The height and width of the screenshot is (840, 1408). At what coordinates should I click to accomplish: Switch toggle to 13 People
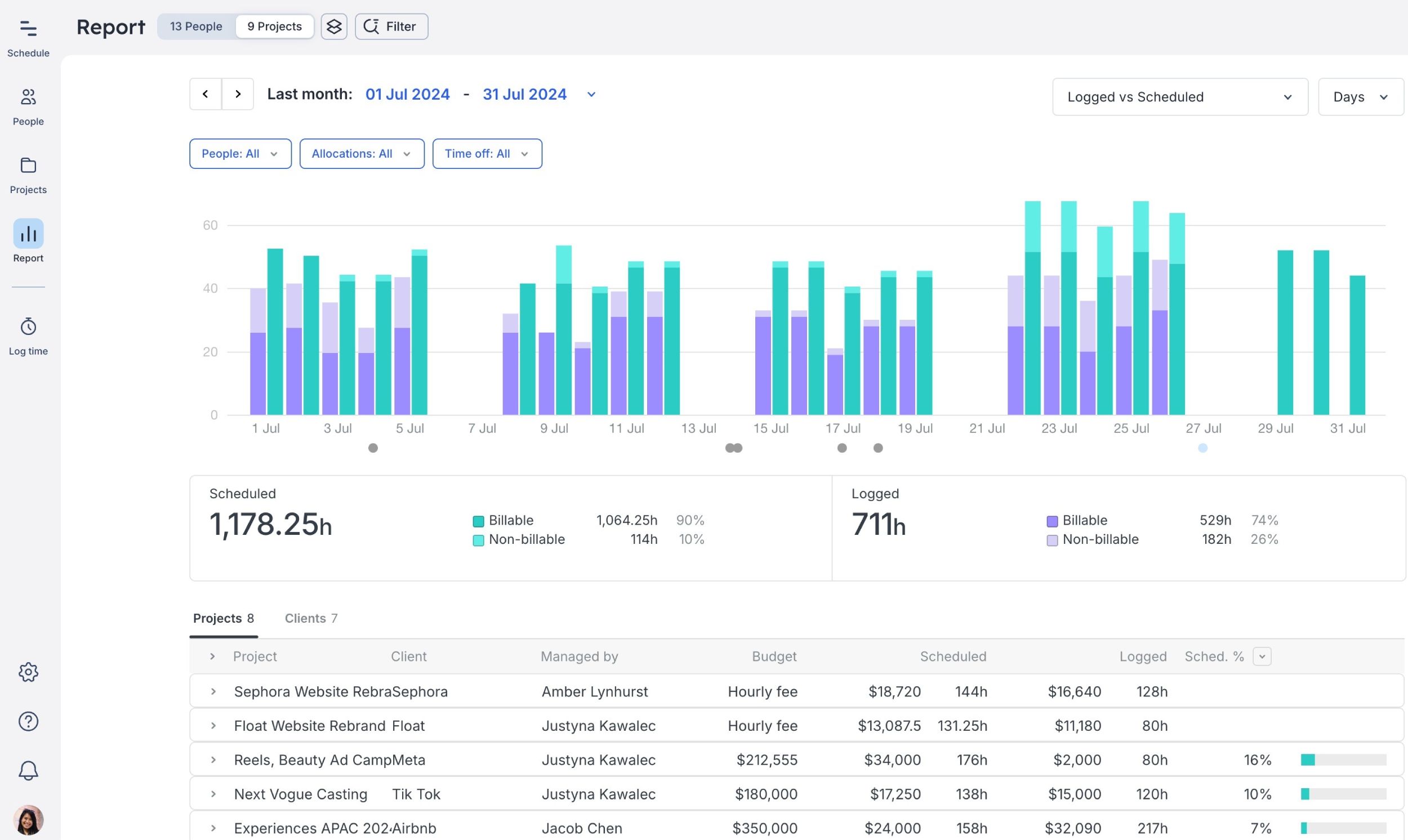(196, 26)
